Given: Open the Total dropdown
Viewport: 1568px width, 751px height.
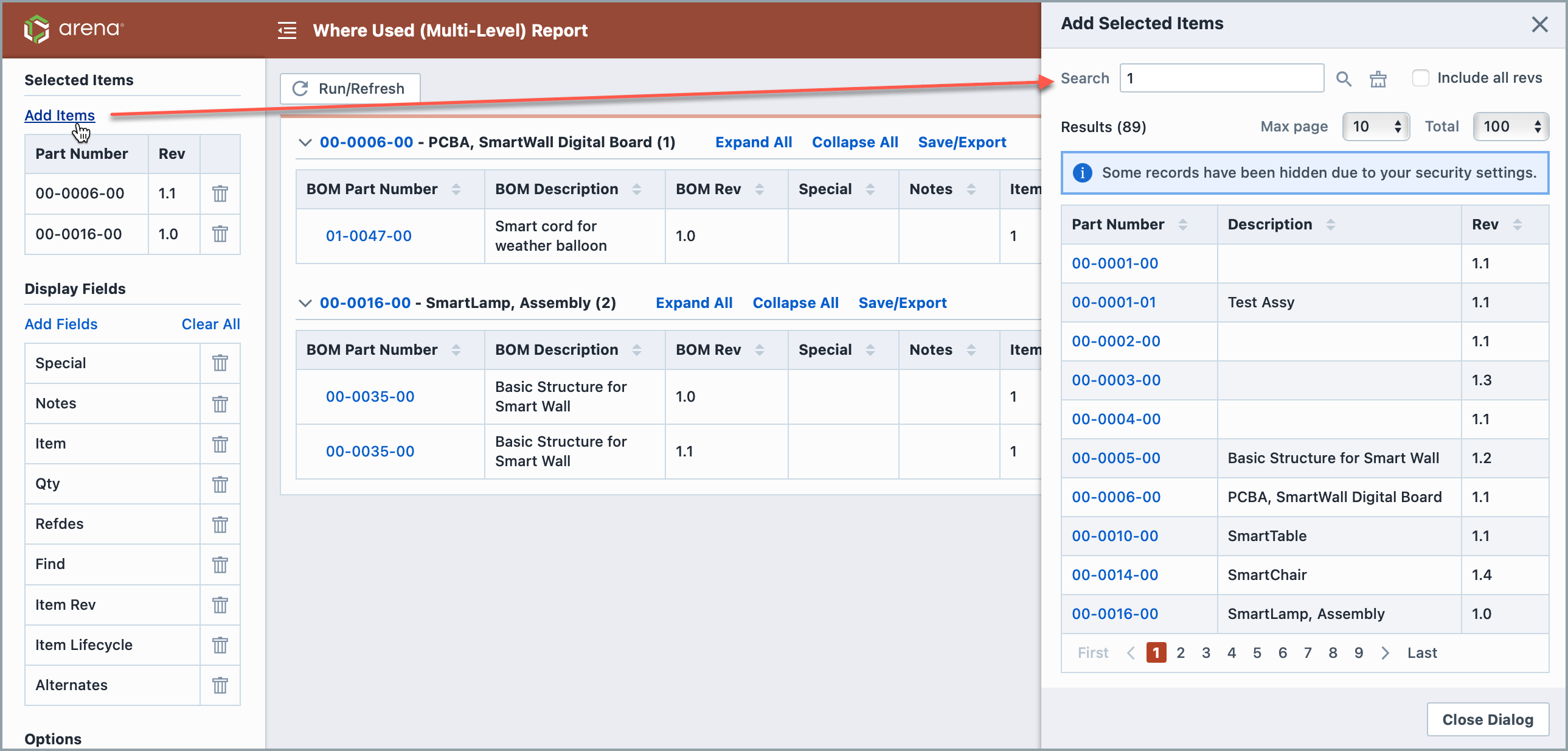Looking at the screenshot, I should tap(1510, 127).
